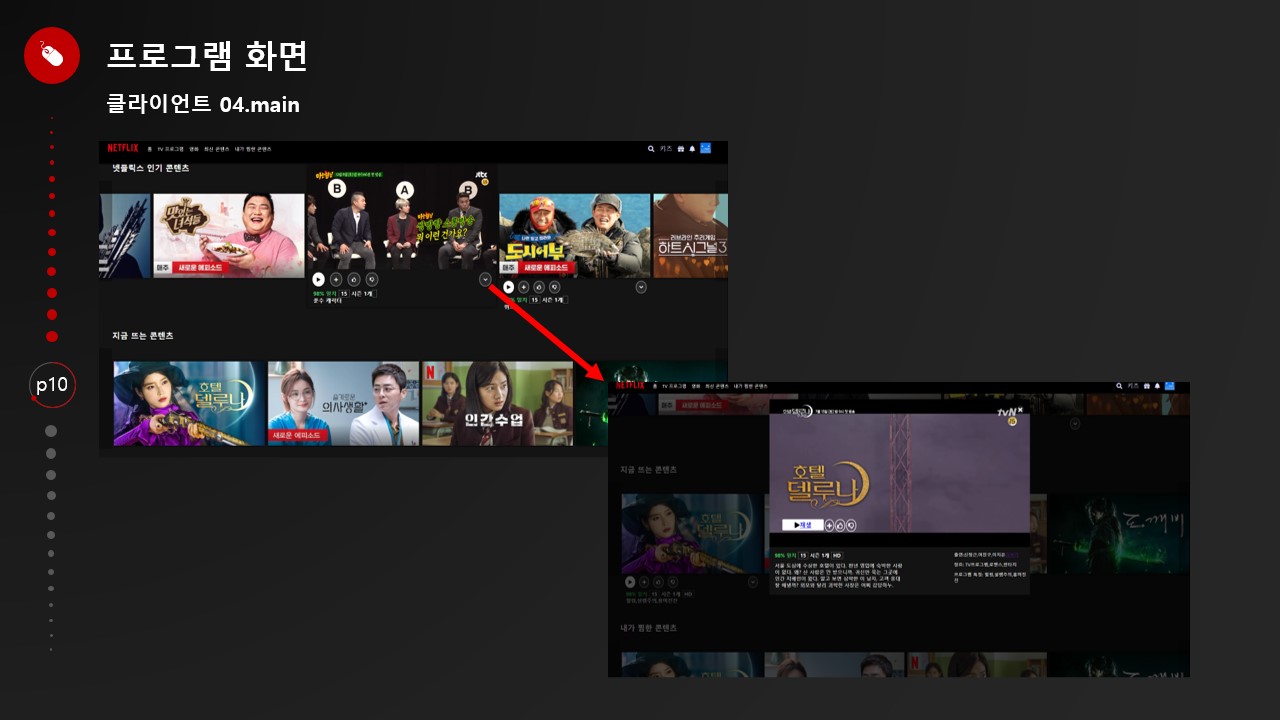
Task: Like the JTBC talk show card
Action: coord(354,280)
